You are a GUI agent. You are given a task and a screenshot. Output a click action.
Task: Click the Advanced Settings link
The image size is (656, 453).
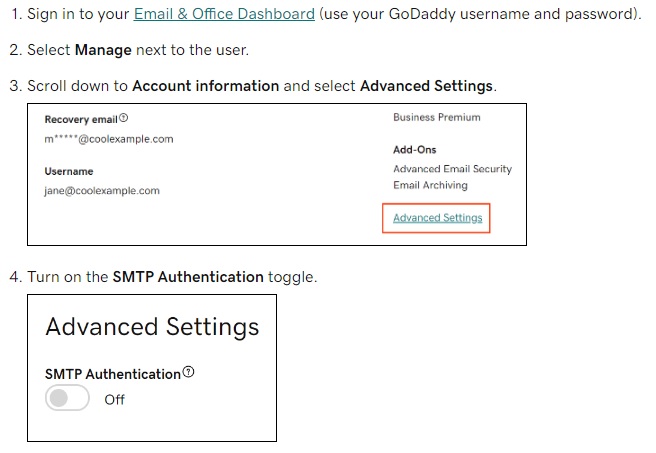point(438,218)
